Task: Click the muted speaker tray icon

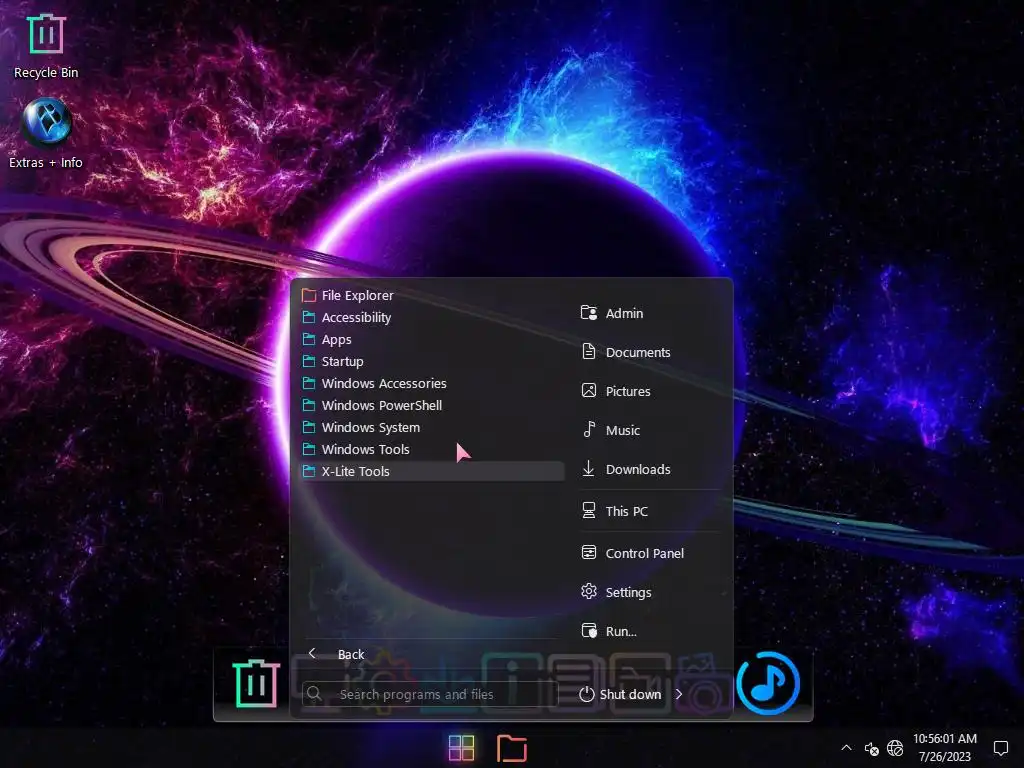Action: [871, 748]
